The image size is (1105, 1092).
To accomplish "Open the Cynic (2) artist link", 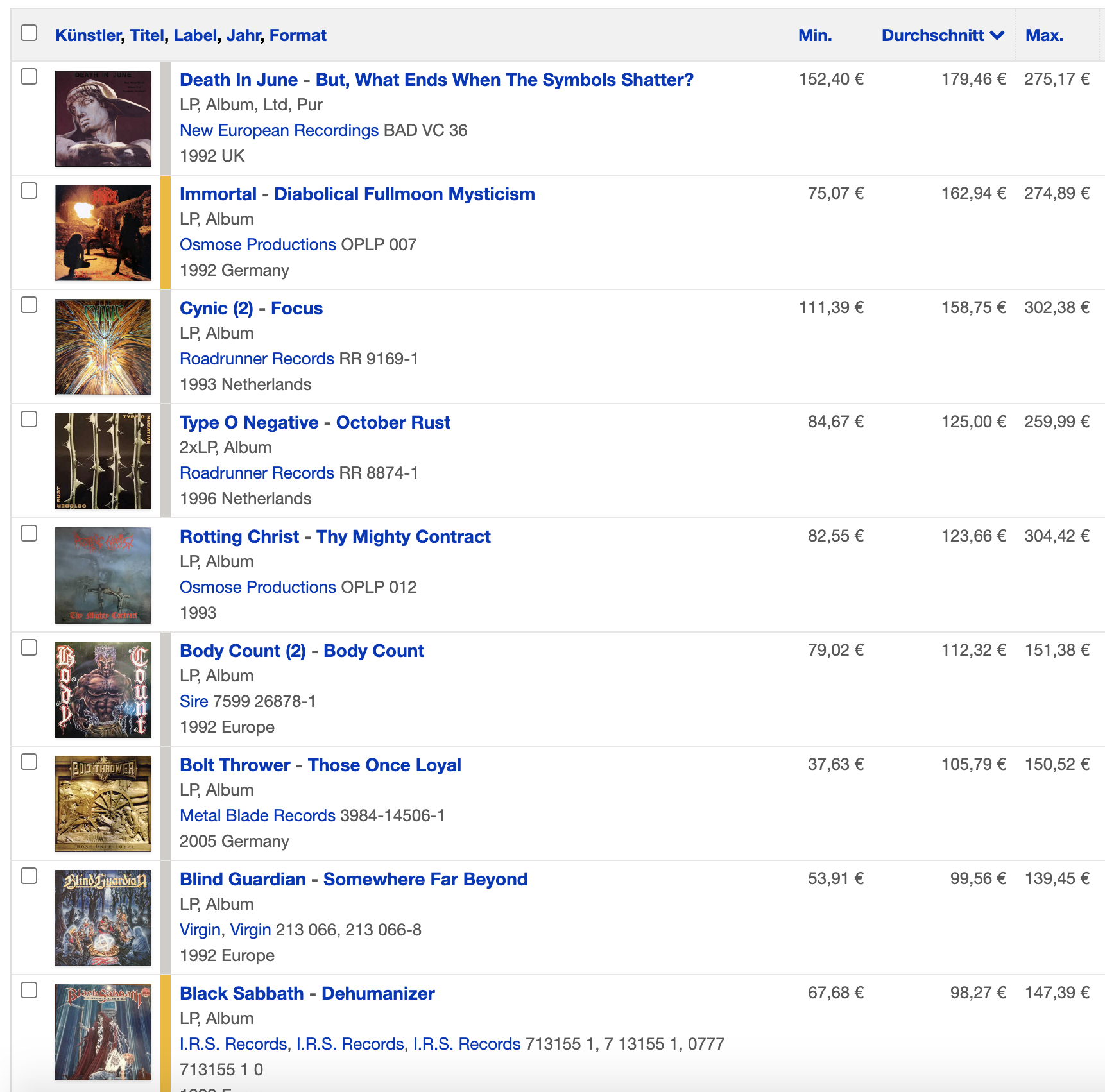I will click(216, 308).
